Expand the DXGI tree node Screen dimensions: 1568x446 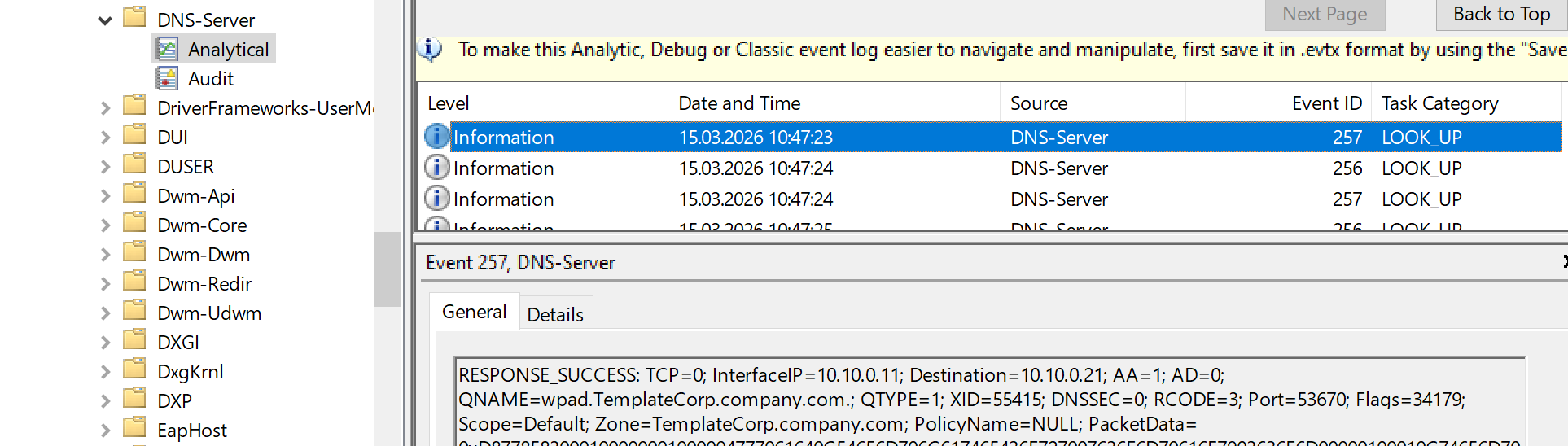coord(105,343)
